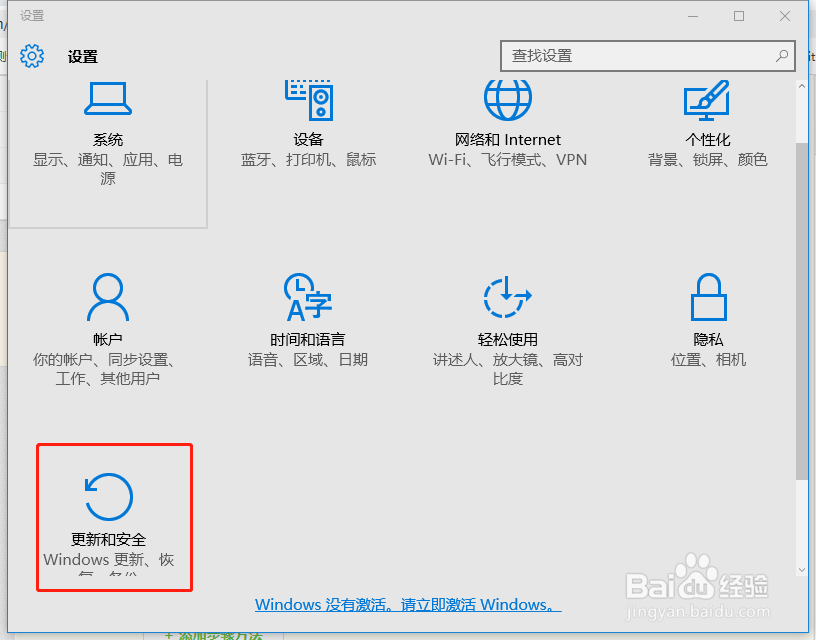Click the 个性化 label text
The width and height of the screenshot is (816, 640).
708,139
